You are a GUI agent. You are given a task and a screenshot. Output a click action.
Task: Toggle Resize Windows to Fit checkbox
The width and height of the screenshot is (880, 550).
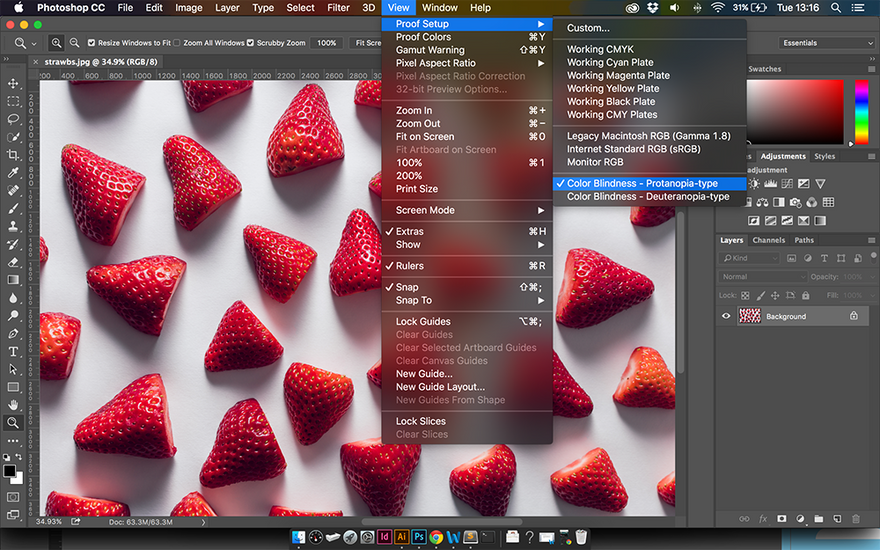(x=91, y=43)
